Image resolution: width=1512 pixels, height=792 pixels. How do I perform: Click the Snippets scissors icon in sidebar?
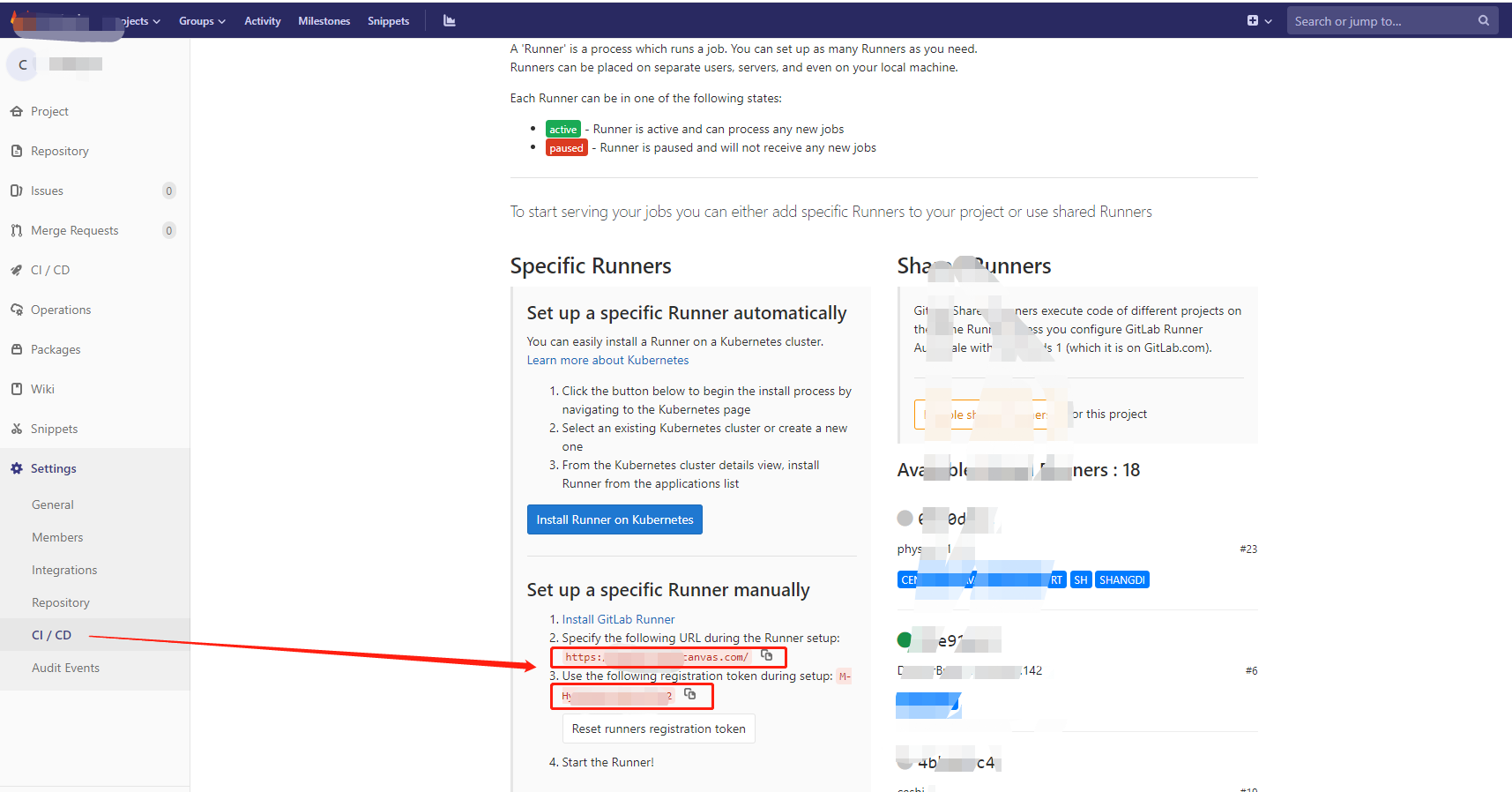(x=17, y=429)
